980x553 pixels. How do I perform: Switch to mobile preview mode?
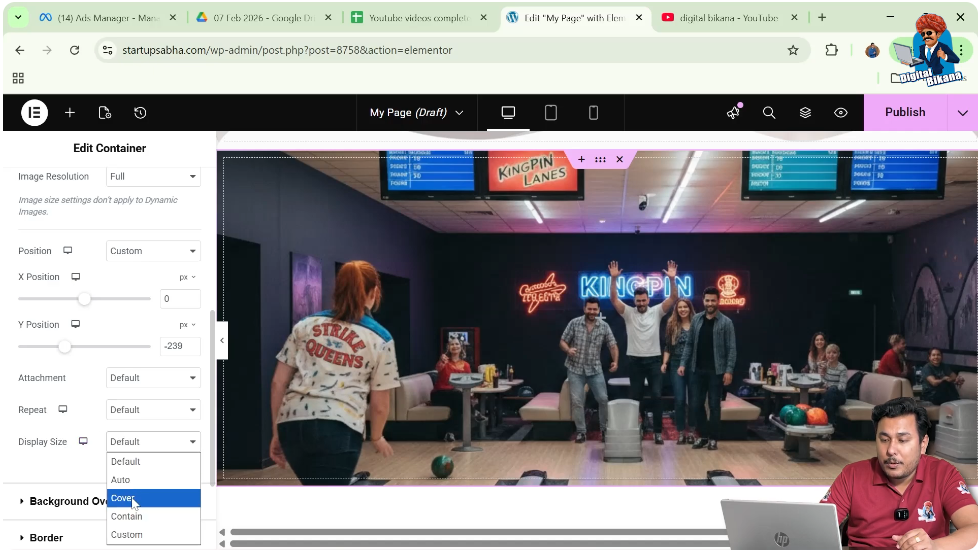(593, 112)
